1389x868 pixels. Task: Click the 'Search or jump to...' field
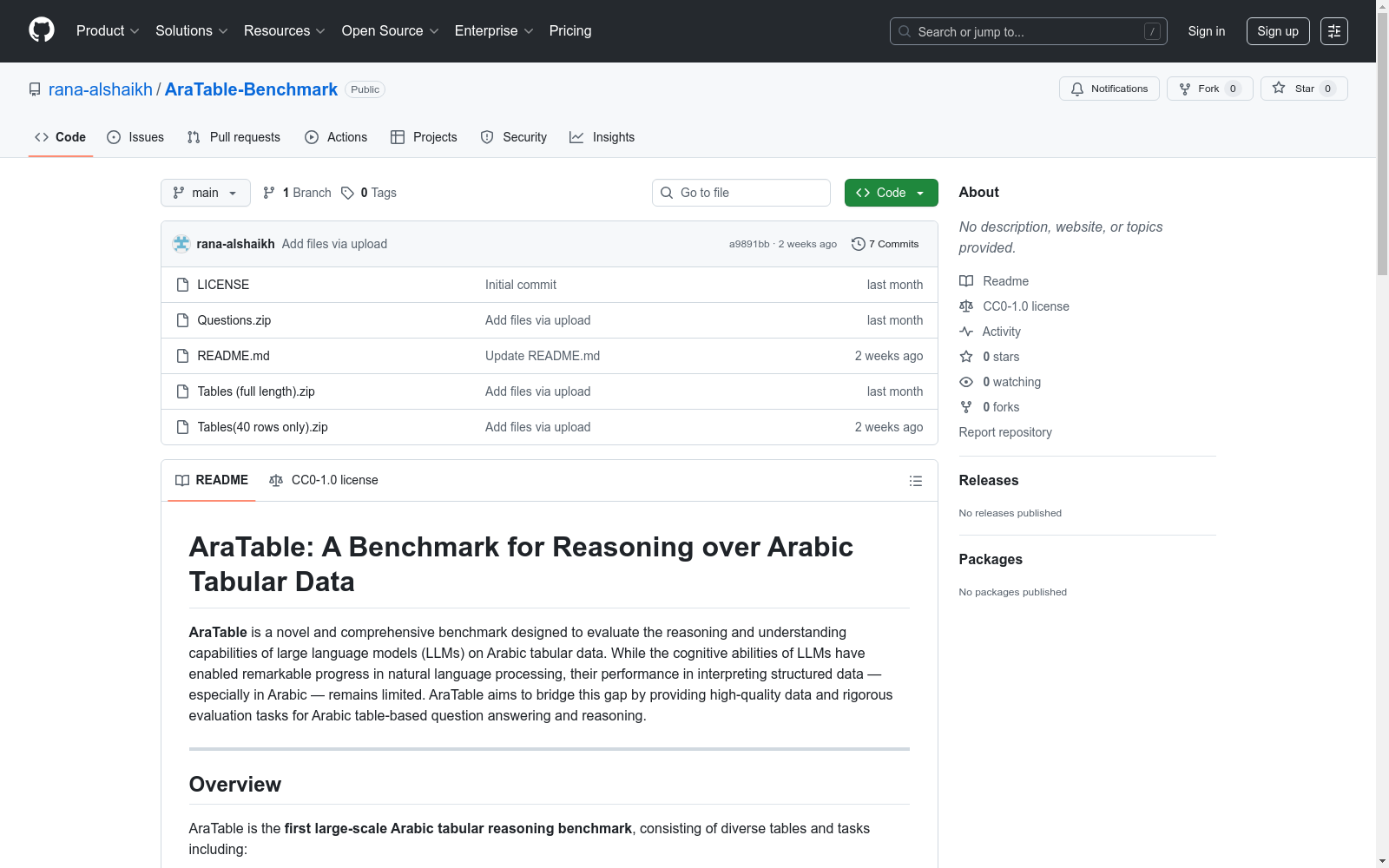(x=1029, y=31)
